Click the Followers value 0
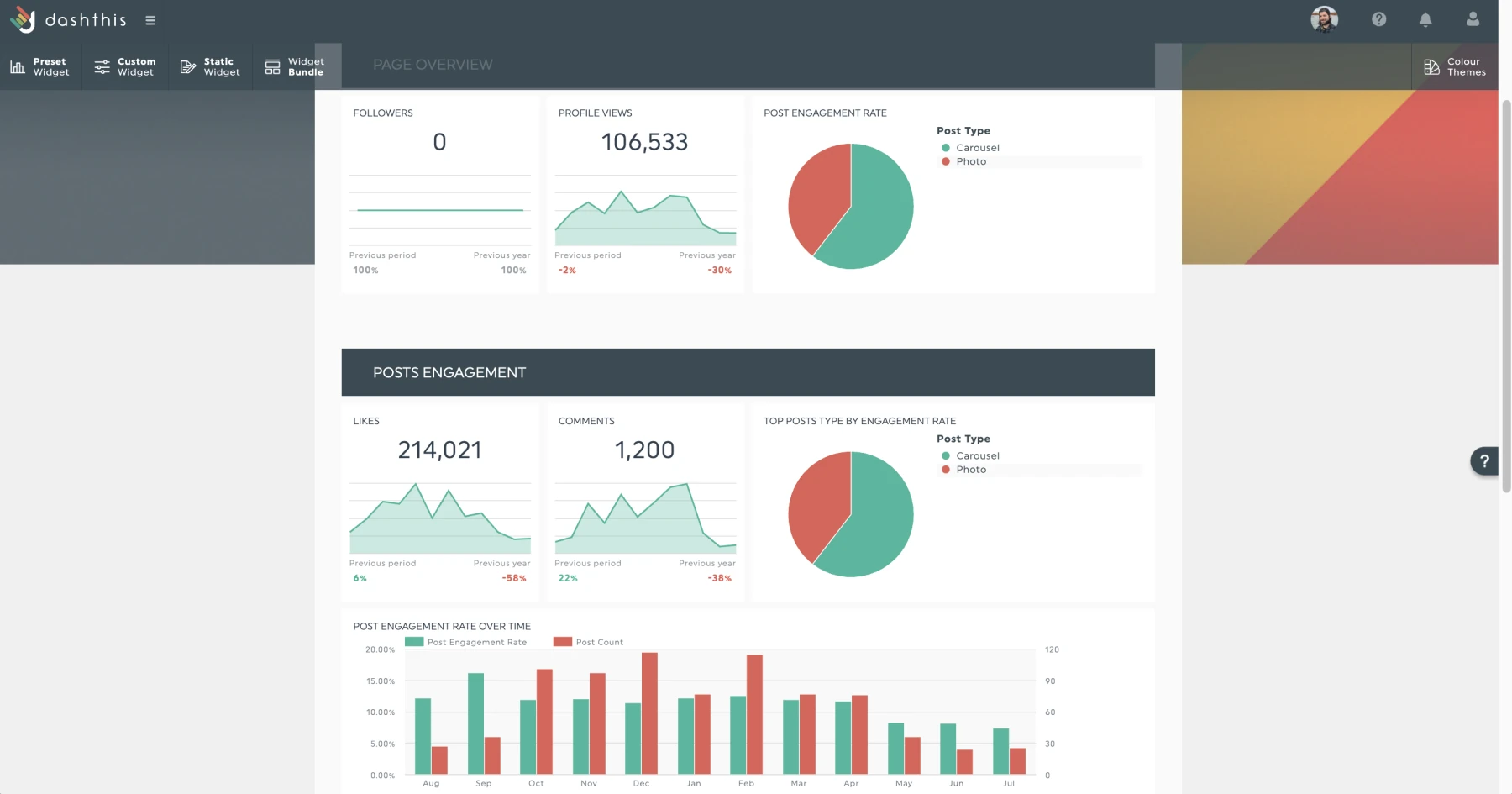Image resolution: width=1512 pixels, height=794 pixels. [439, 142]
